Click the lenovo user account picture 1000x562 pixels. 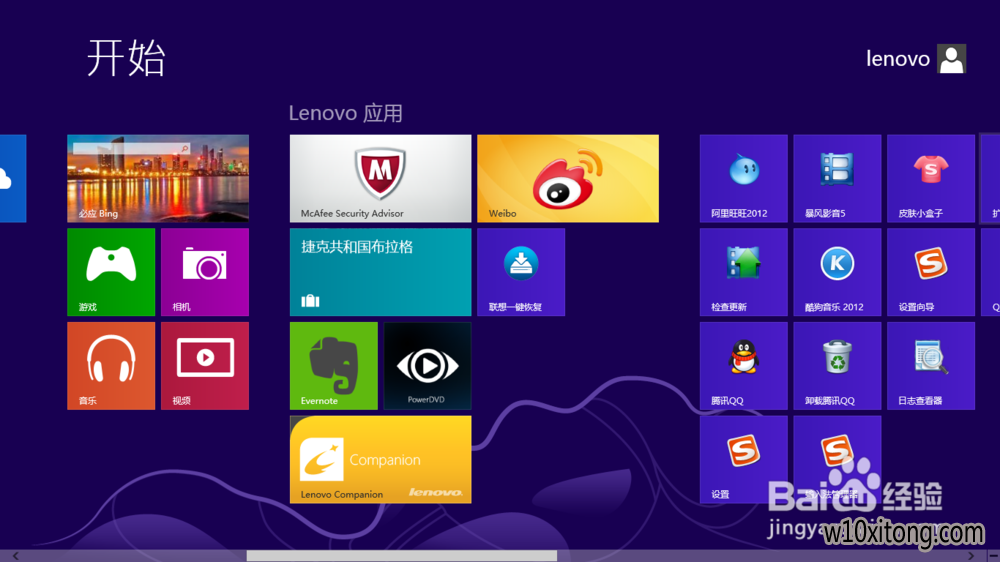tap(952, 59)
